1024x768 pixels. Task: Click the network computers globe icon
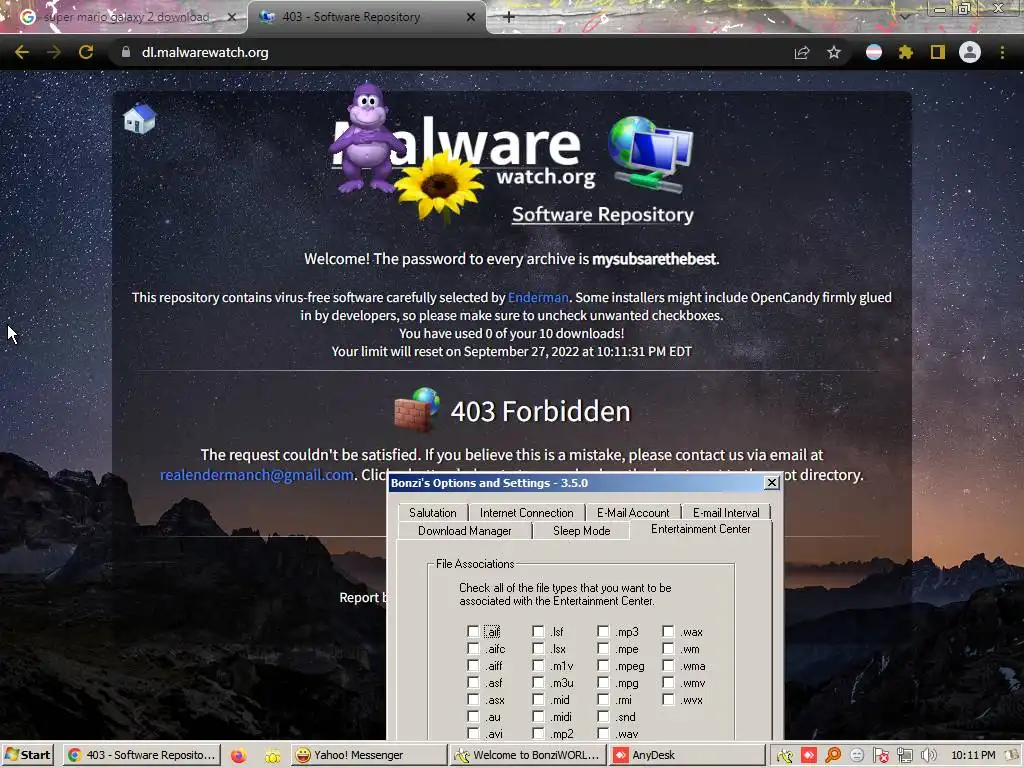coord(650,155)
